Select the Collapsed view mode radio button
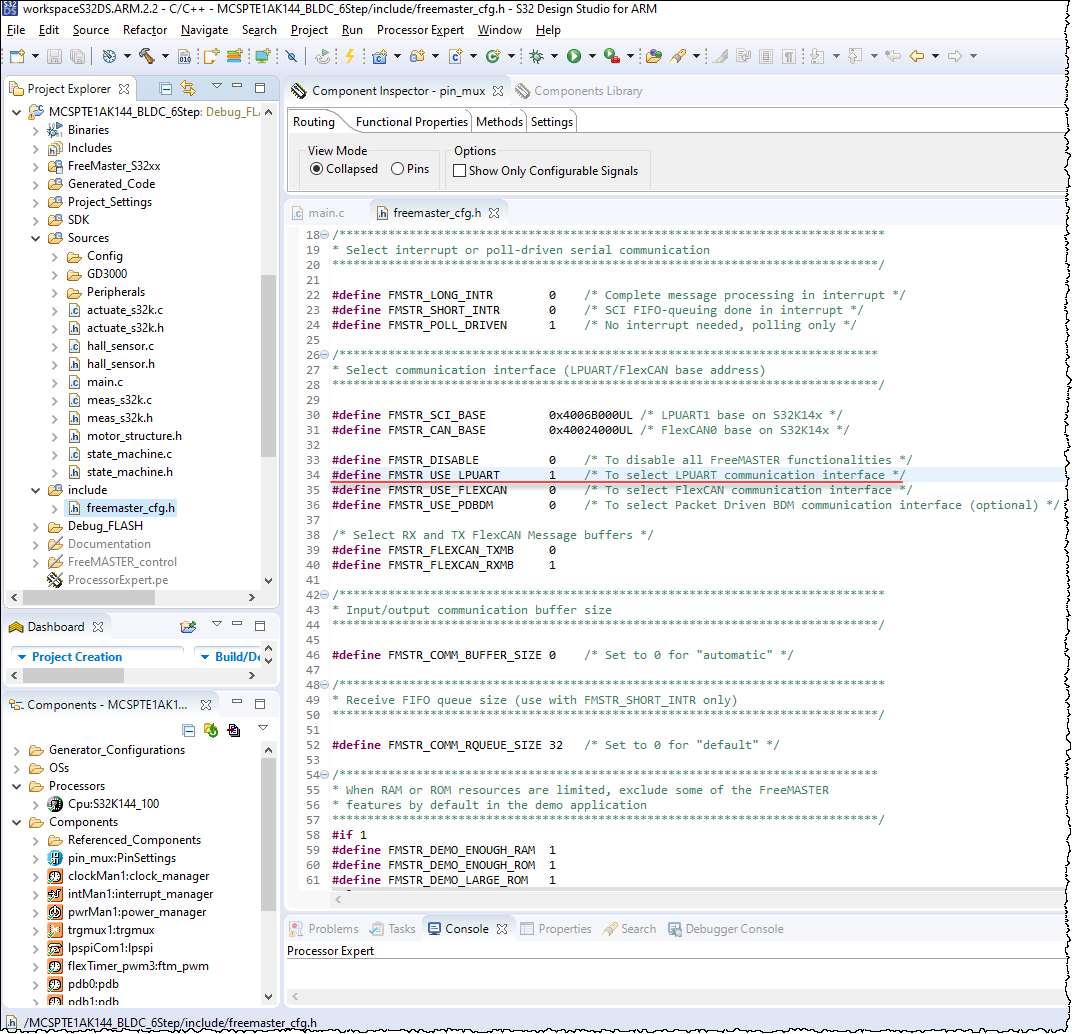This screenshot has height=1034, width=1072. click(317, 169)
